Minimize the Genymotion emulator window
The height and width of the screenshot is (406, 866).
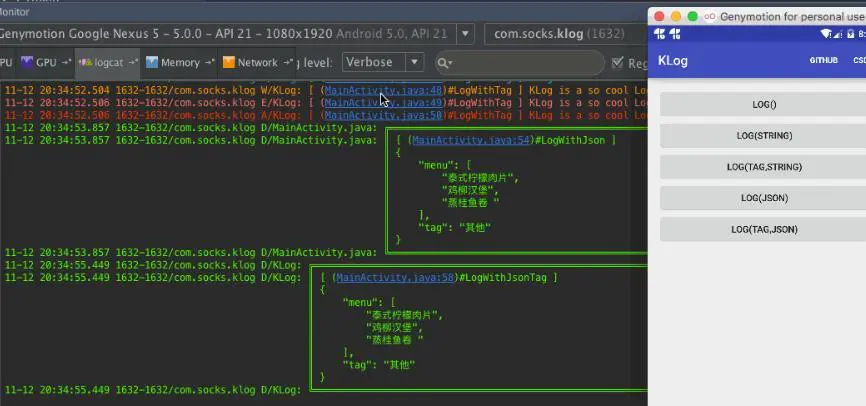point(675,17)
